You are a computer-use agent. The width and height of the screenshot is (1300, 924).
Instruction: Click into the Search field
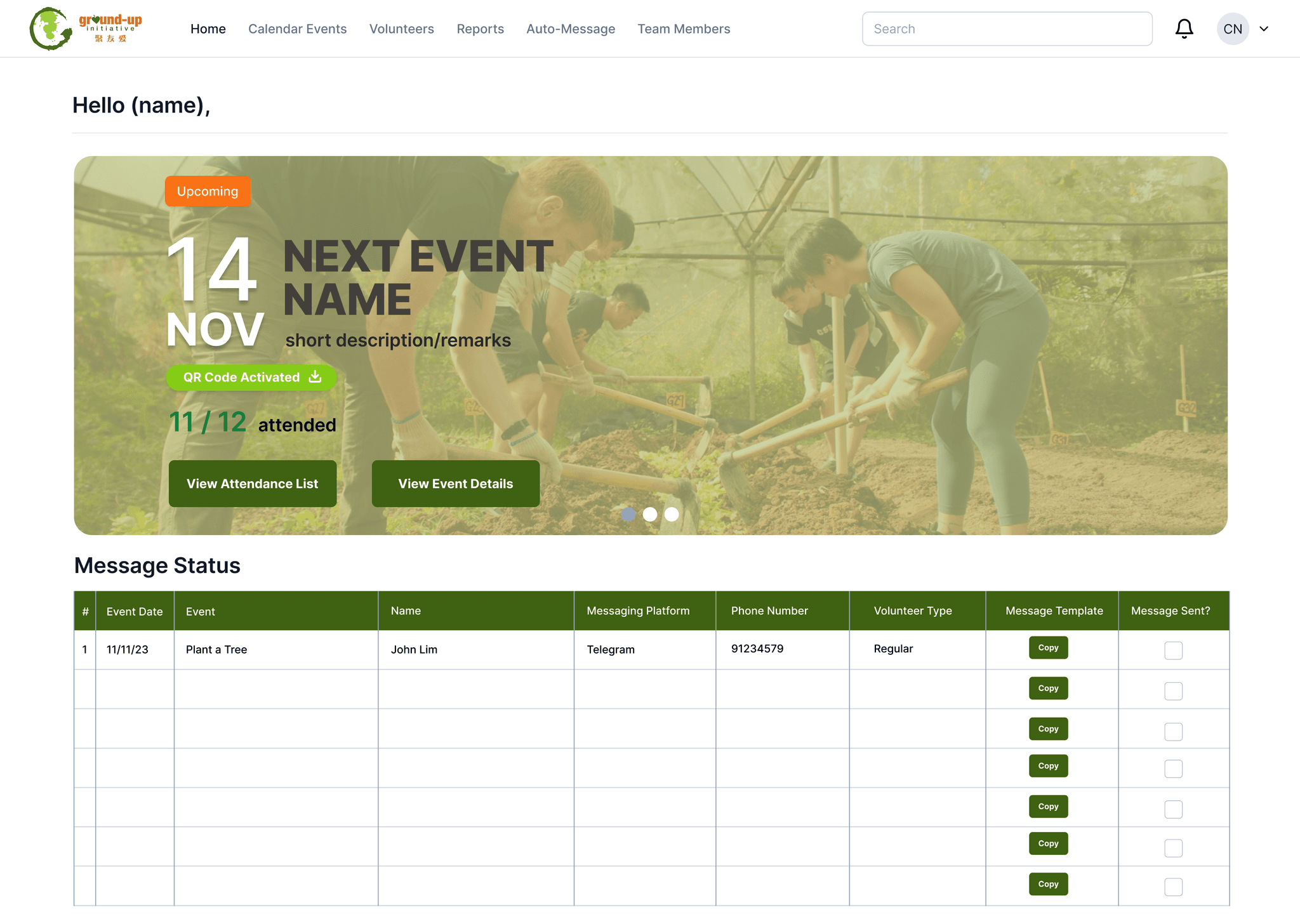pyautogui.click(x=1007, y=29)
